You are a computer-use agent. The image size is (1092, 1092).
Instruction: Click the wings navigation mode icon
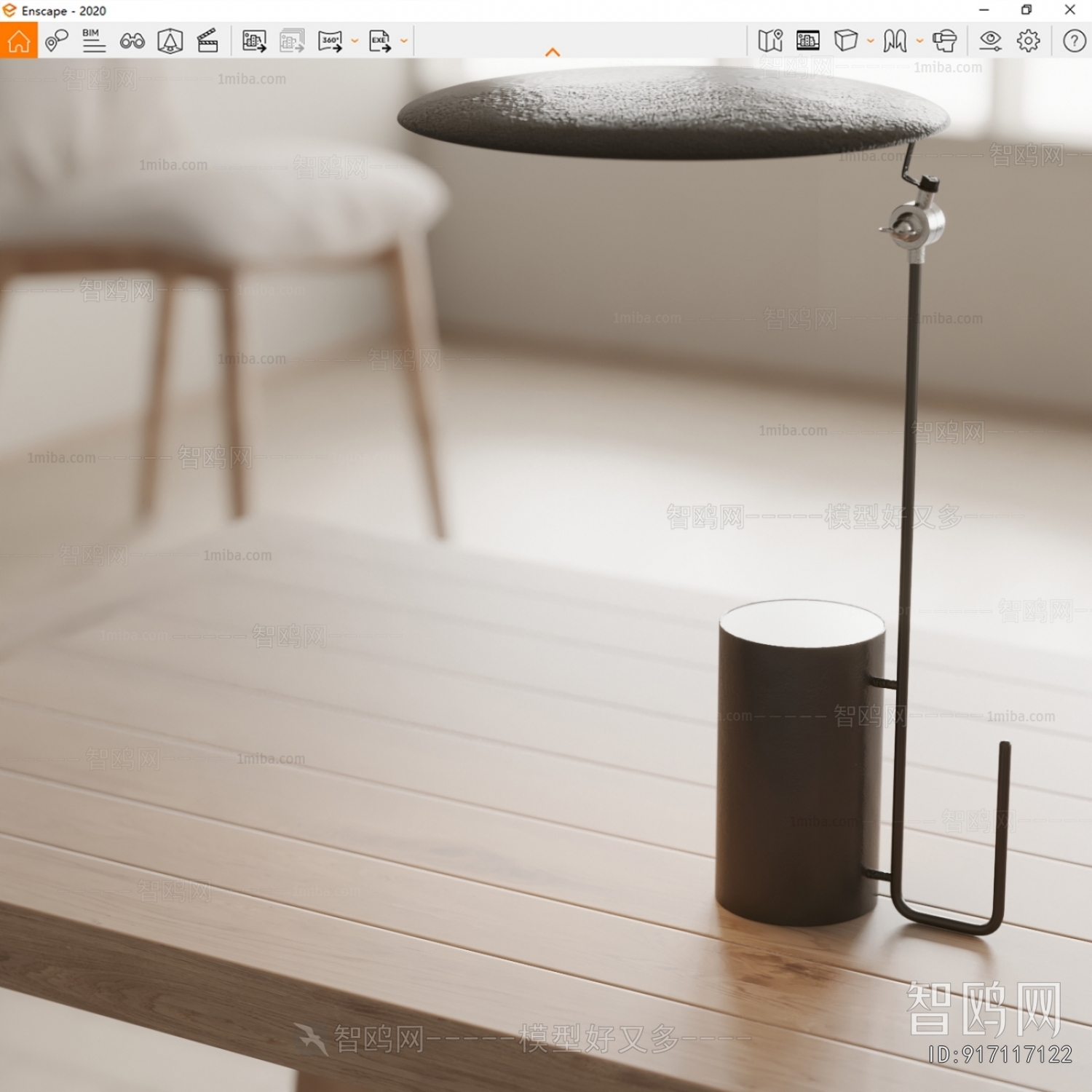[895, 41]
